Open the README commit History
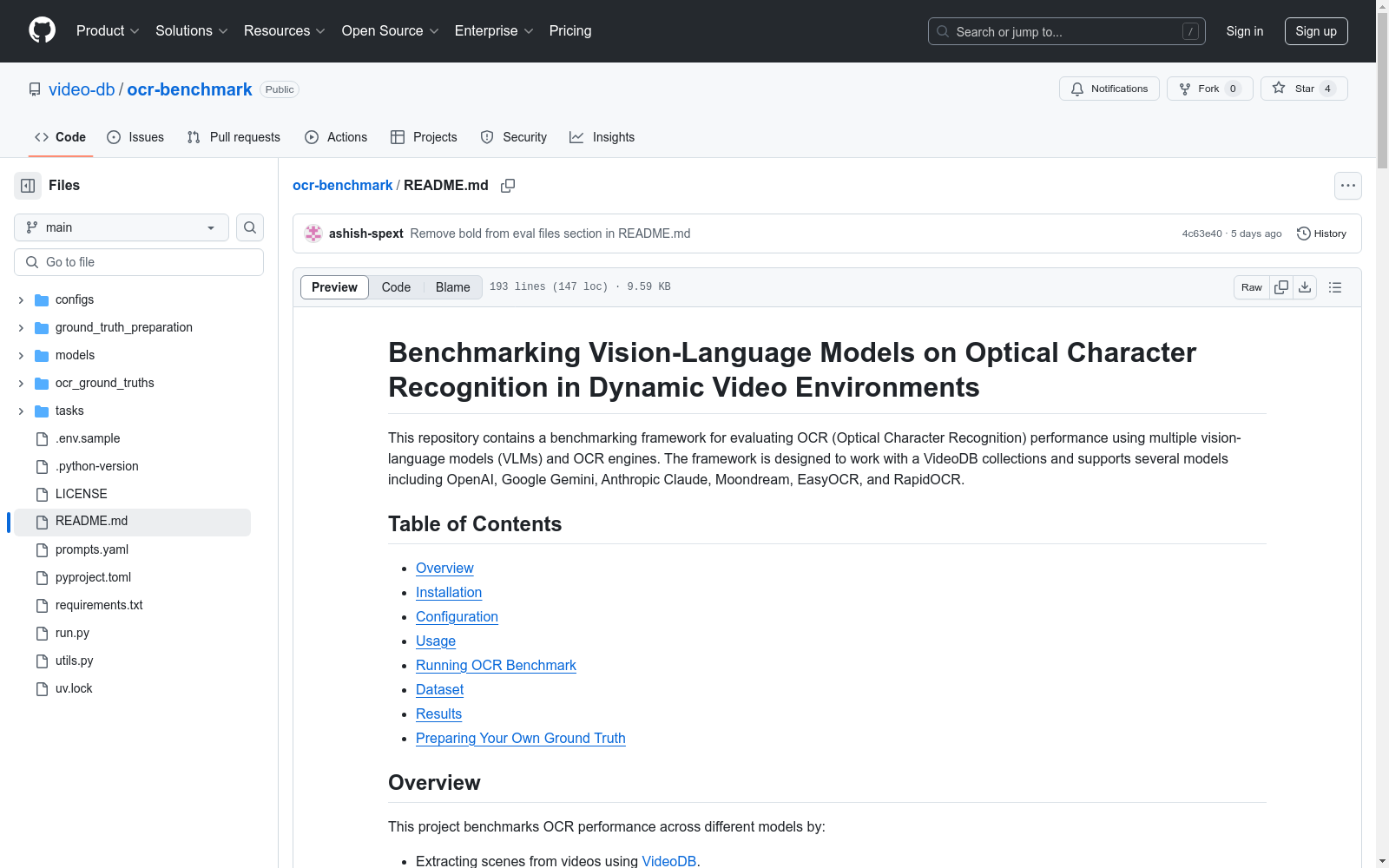1389x868 pixels. (1321, 233)
